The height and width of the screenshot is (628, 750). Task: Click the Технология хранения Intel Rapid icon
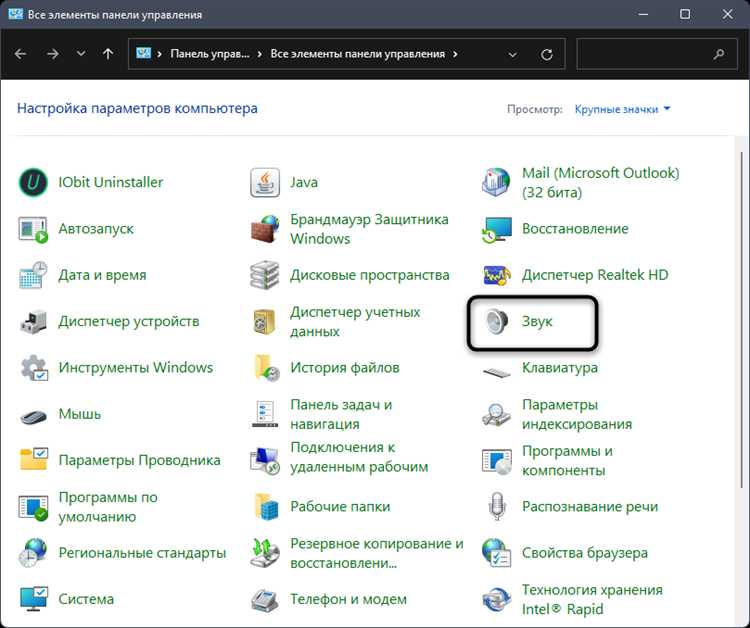point(496,600)
